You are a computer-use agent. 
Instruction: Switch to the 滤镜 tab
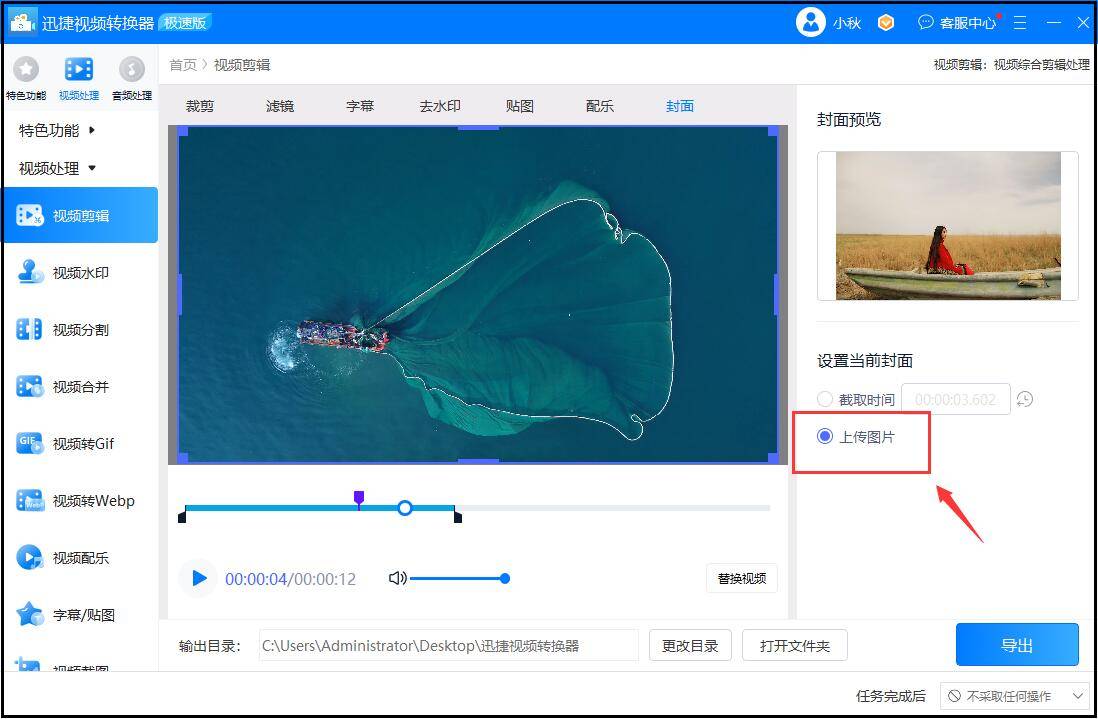pyautogui.click(x=279, y=104)
